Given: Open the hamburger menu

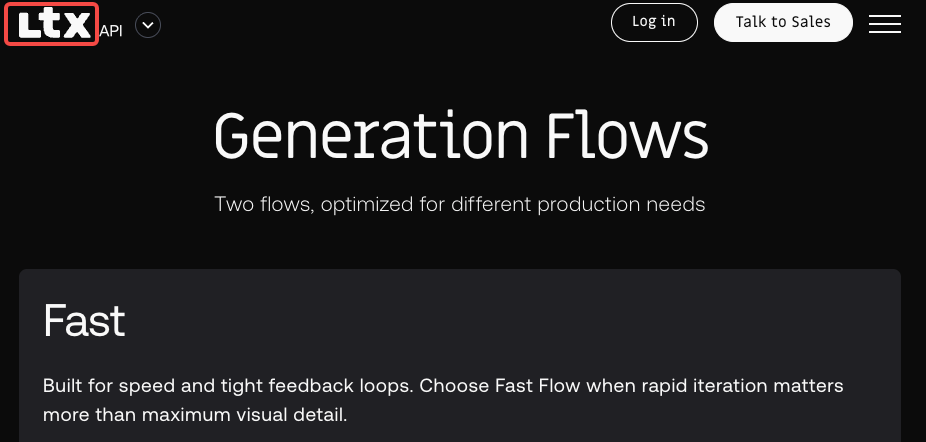Looking at the screenshot, I should [885, 24].
